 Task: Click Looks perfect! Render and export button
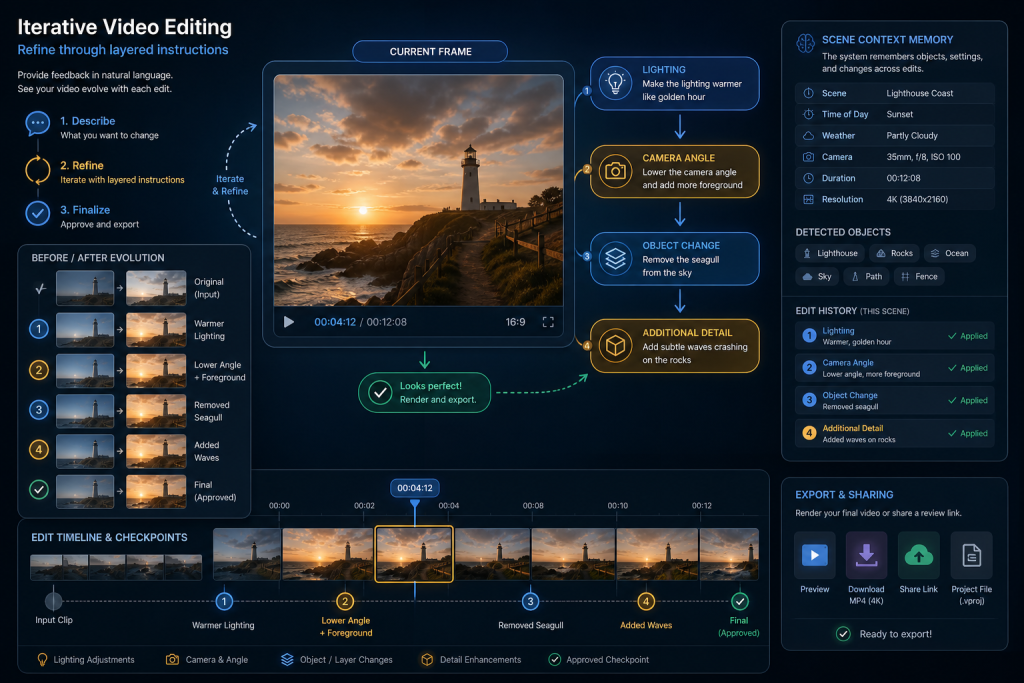point(424,392)
